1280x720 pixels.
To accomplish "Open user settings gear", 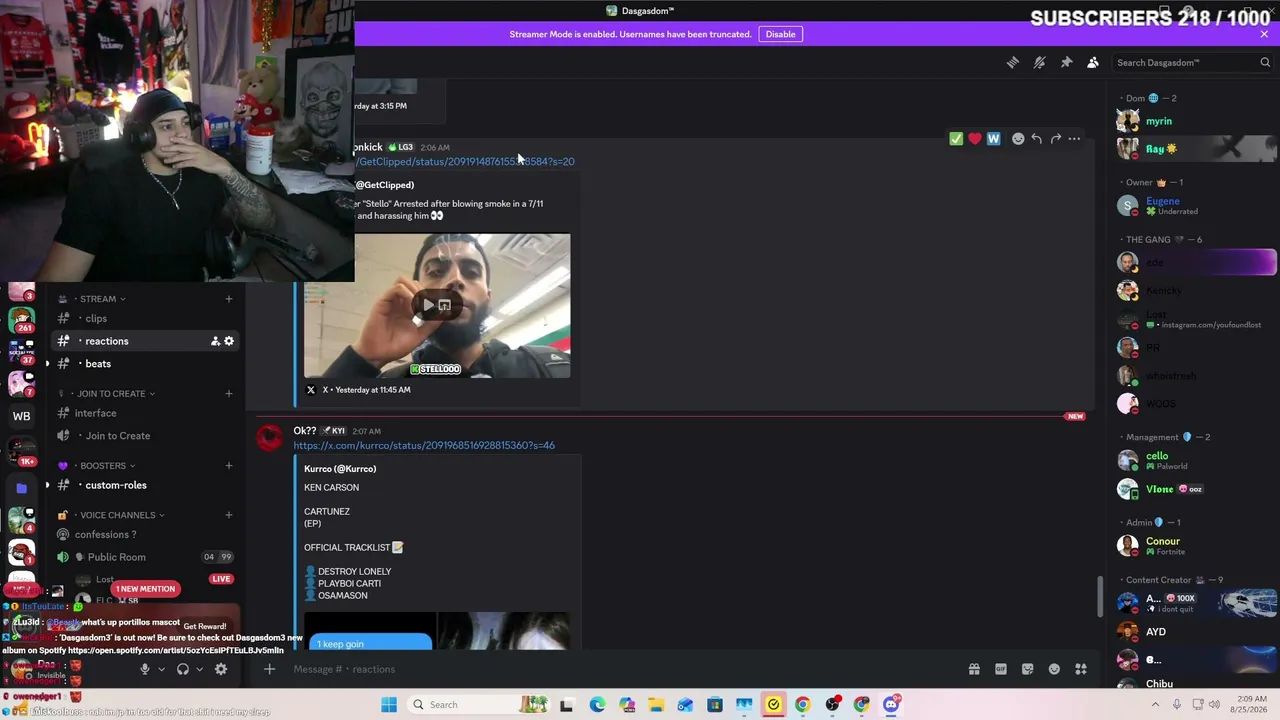I will coord(221,669).
